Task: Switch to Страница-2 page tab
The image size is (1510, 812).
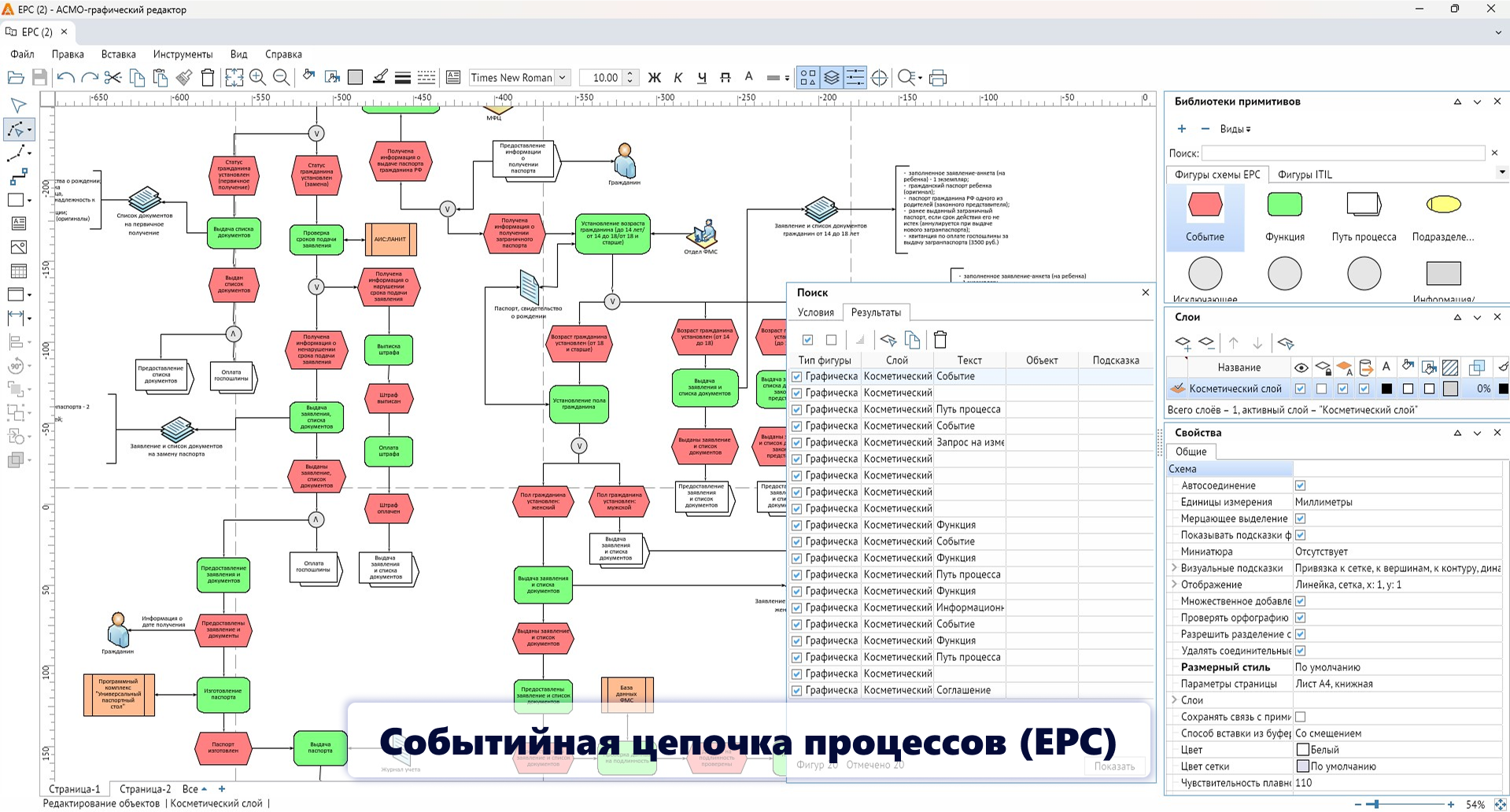Action: [x=145, y=789]
